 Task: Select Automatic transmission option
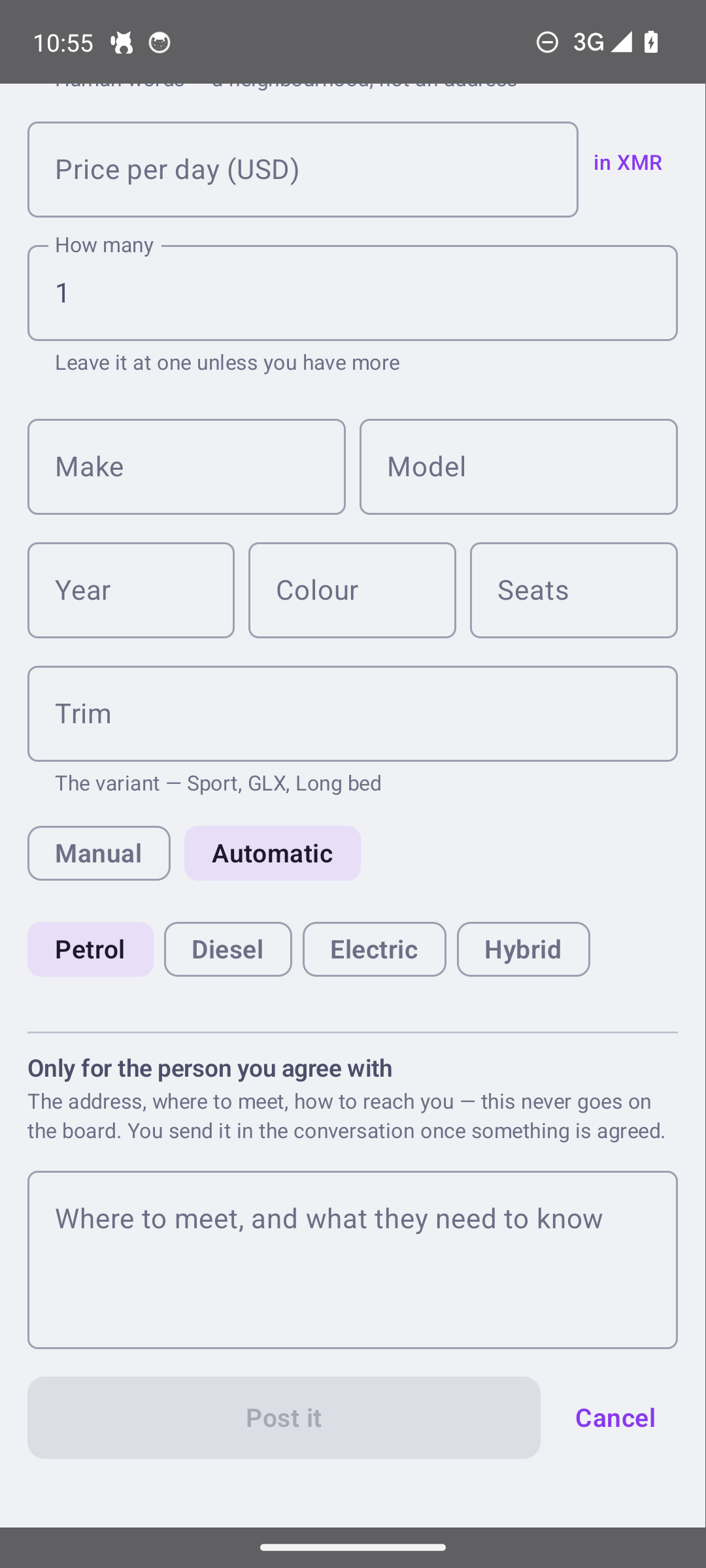point(273,853)
